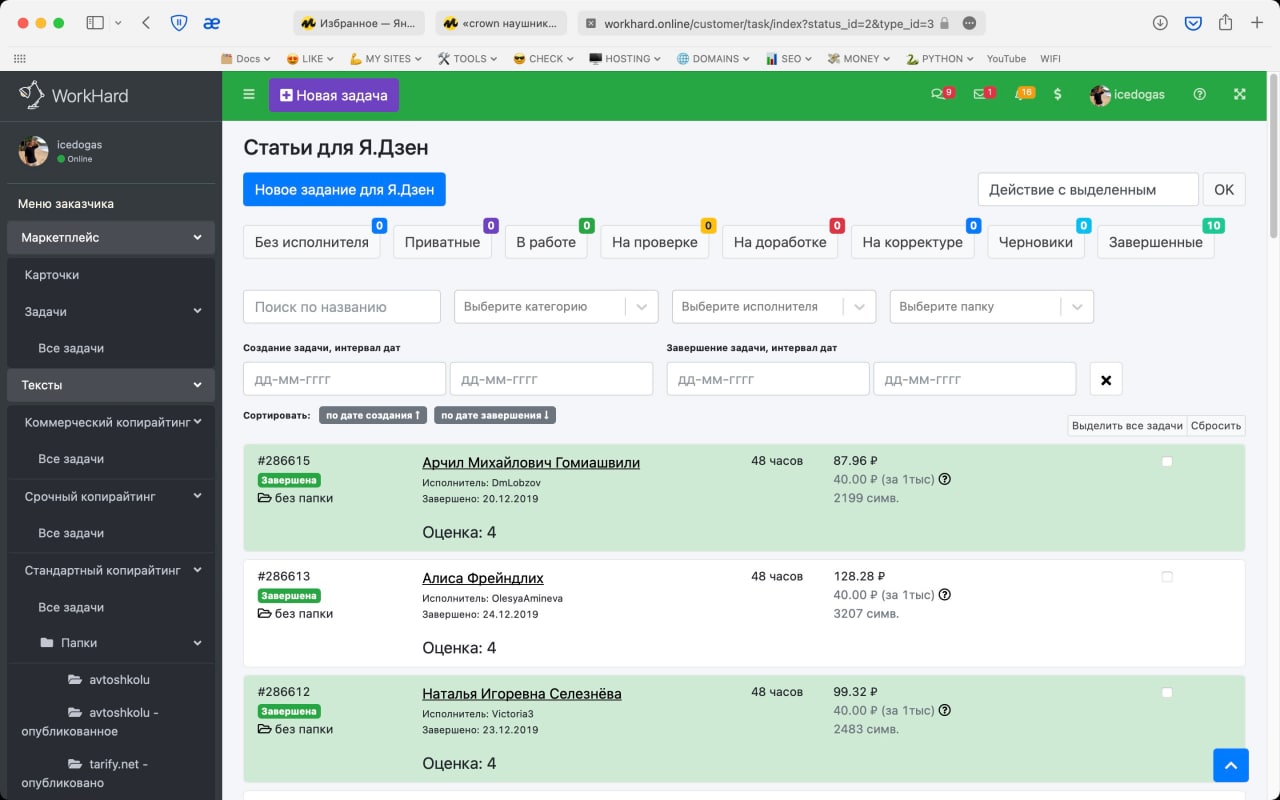Expand Коммерческий копирайтинг sidebar item

point(110,422)
